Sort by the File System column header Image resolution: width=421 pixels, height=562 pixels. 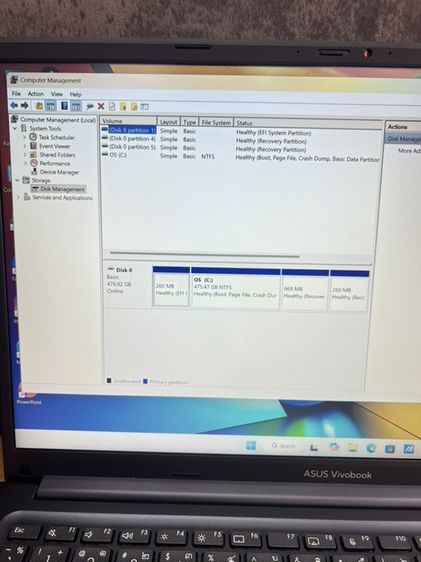click(x=216, y=123)
